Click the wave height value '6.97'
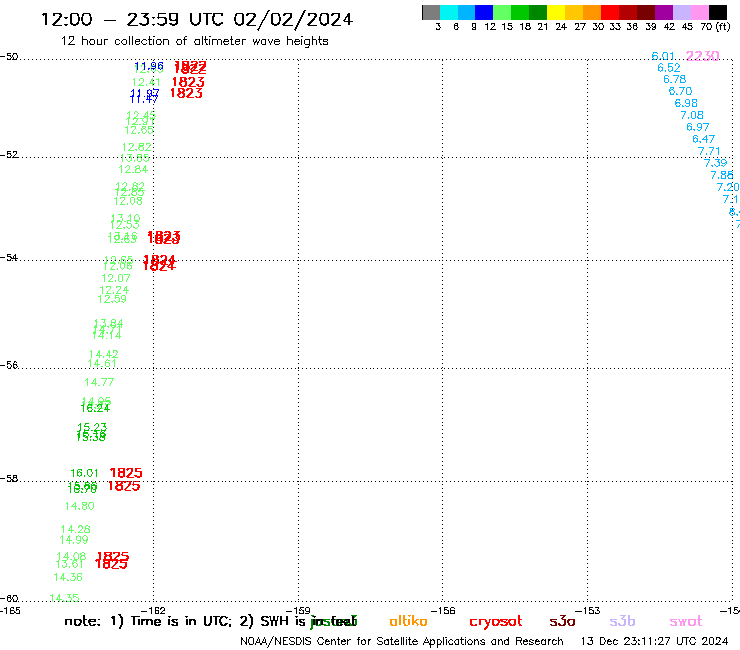The width and height of the screenshot is (740, 650). click(x=698, y=127)
